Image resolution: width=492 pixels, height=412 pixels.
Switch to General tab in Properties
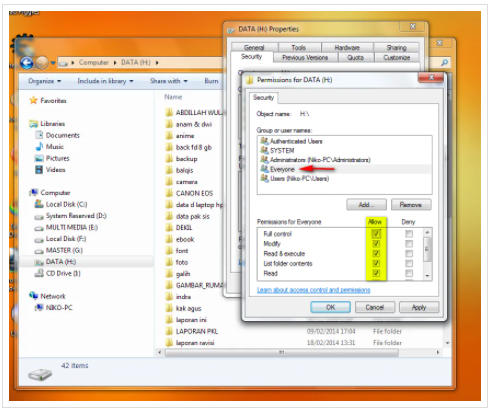pos(254,47)
